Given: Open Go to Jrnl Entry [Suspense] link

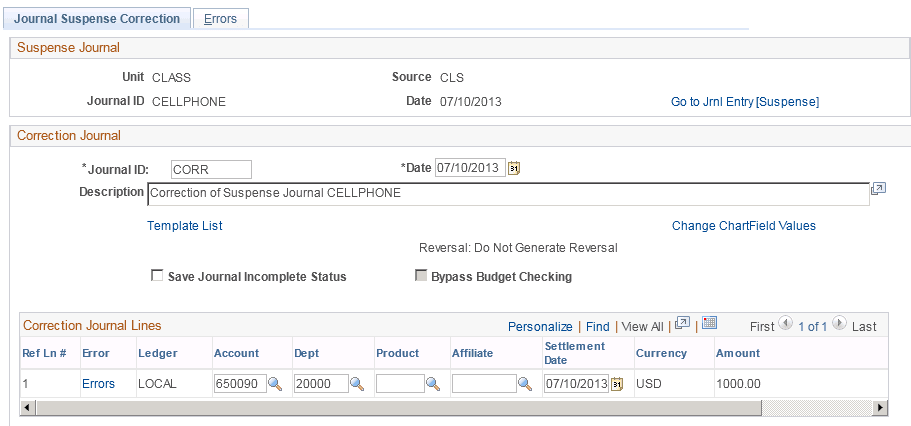Looking at the screenshot, I should tap(745, 102).
